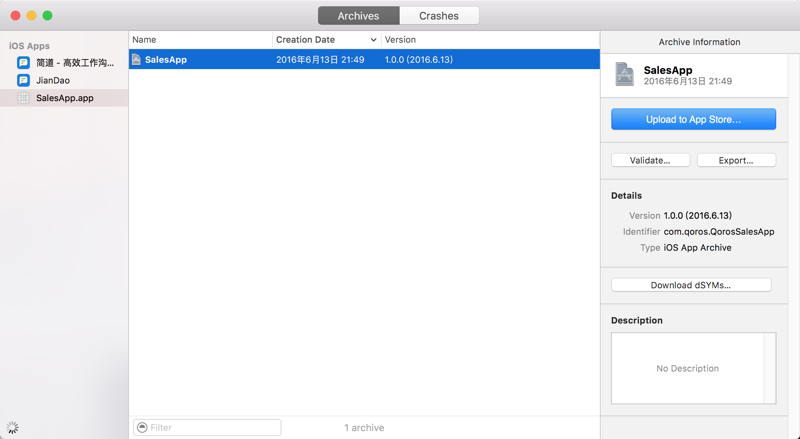Click the Export... button

point(736,160)
